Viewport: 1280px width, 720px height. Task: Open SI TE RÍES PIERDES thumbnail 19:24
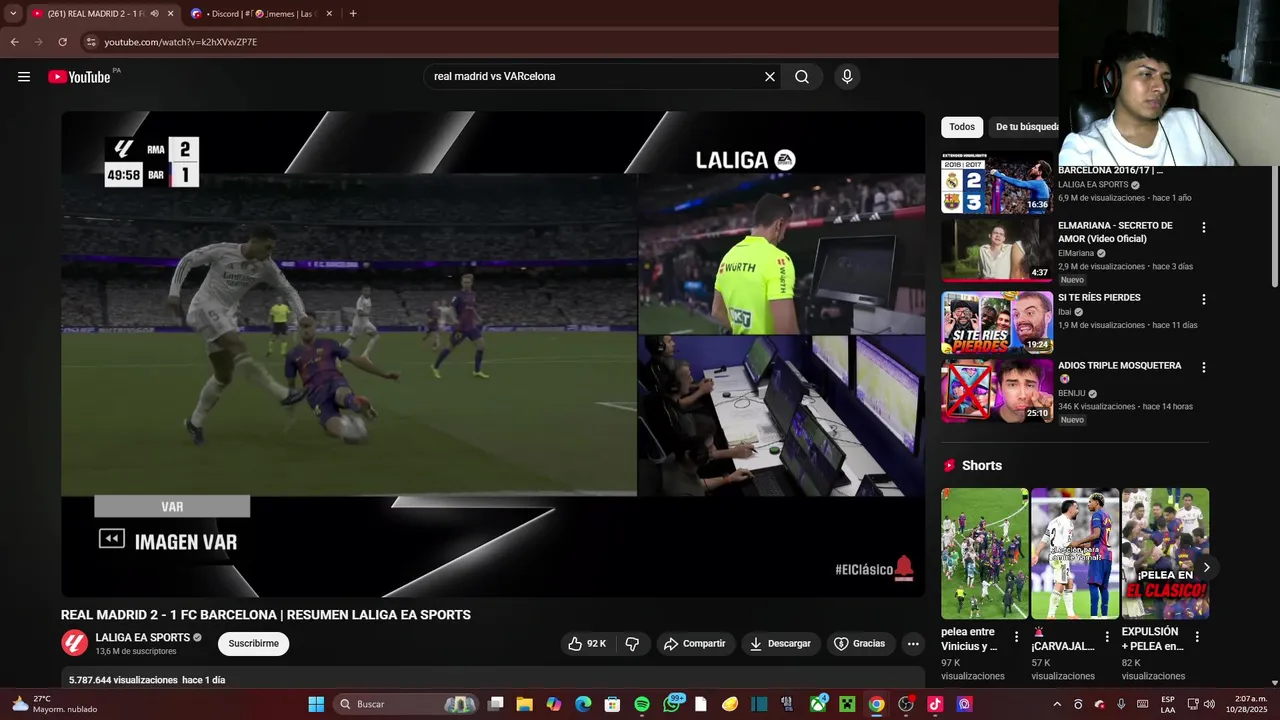(997, 322)
